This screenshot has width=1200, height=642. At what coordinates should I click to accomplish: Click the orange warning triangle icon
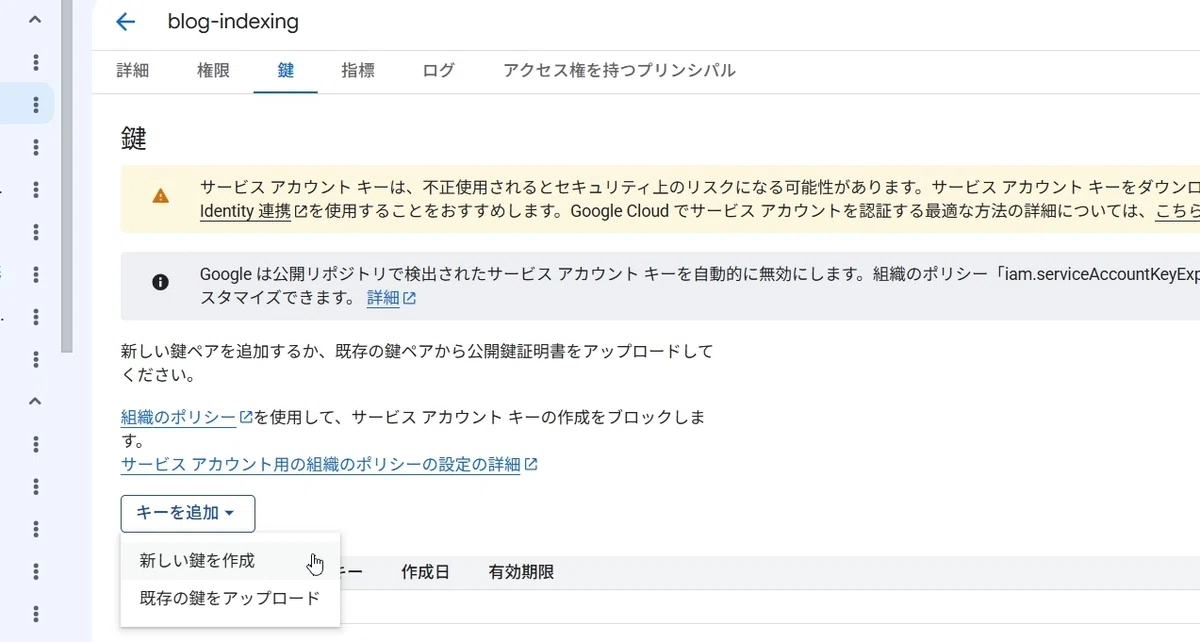pos(160,196)
